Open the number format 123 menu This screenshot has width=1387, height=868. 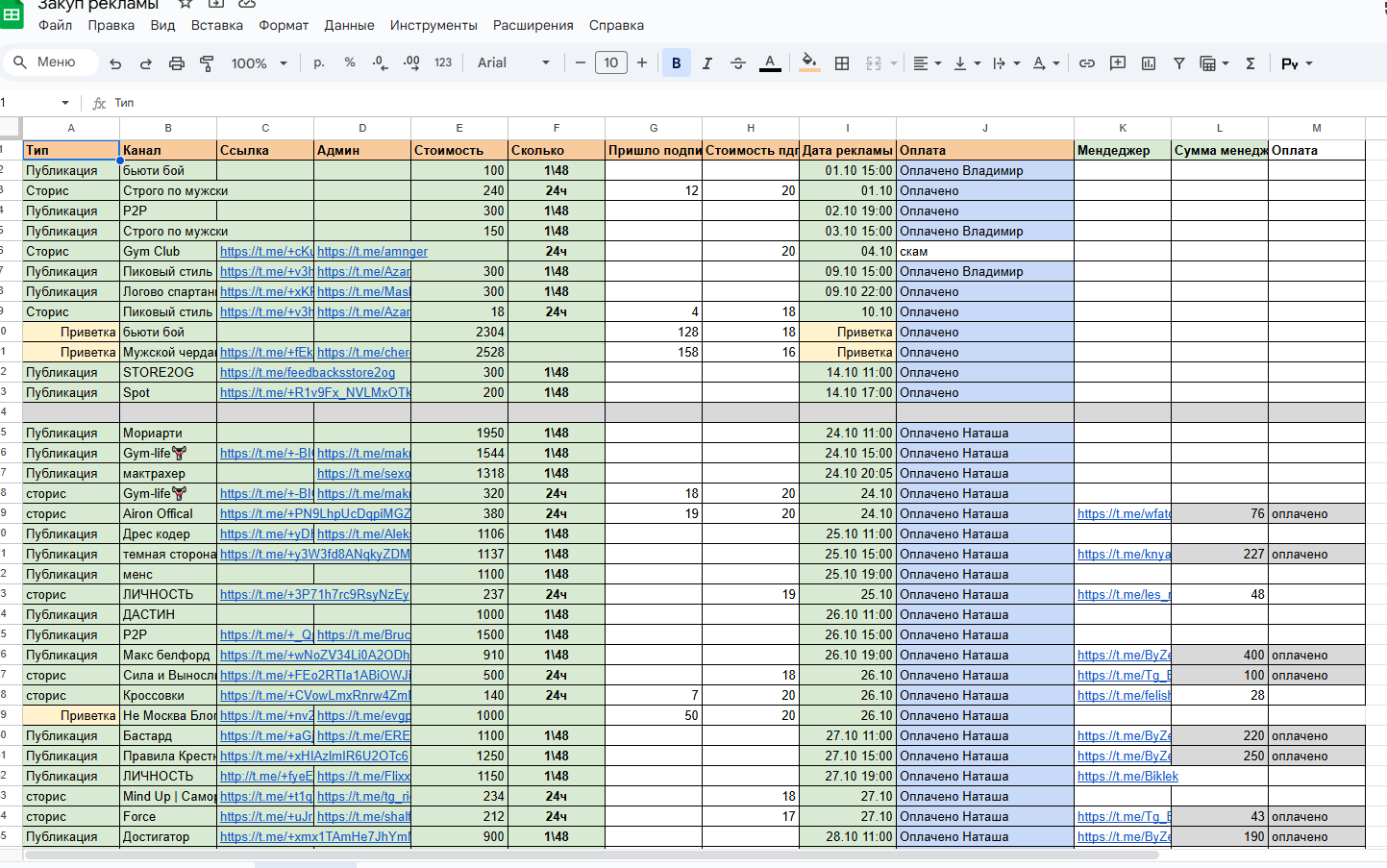(x=443, y=62)
